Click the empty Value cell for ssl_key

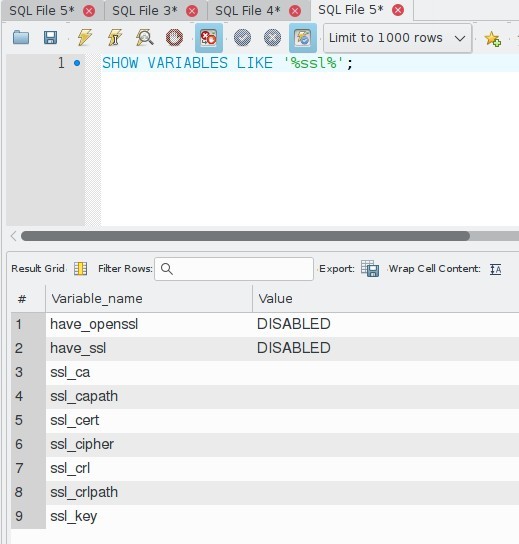[386, 516]
